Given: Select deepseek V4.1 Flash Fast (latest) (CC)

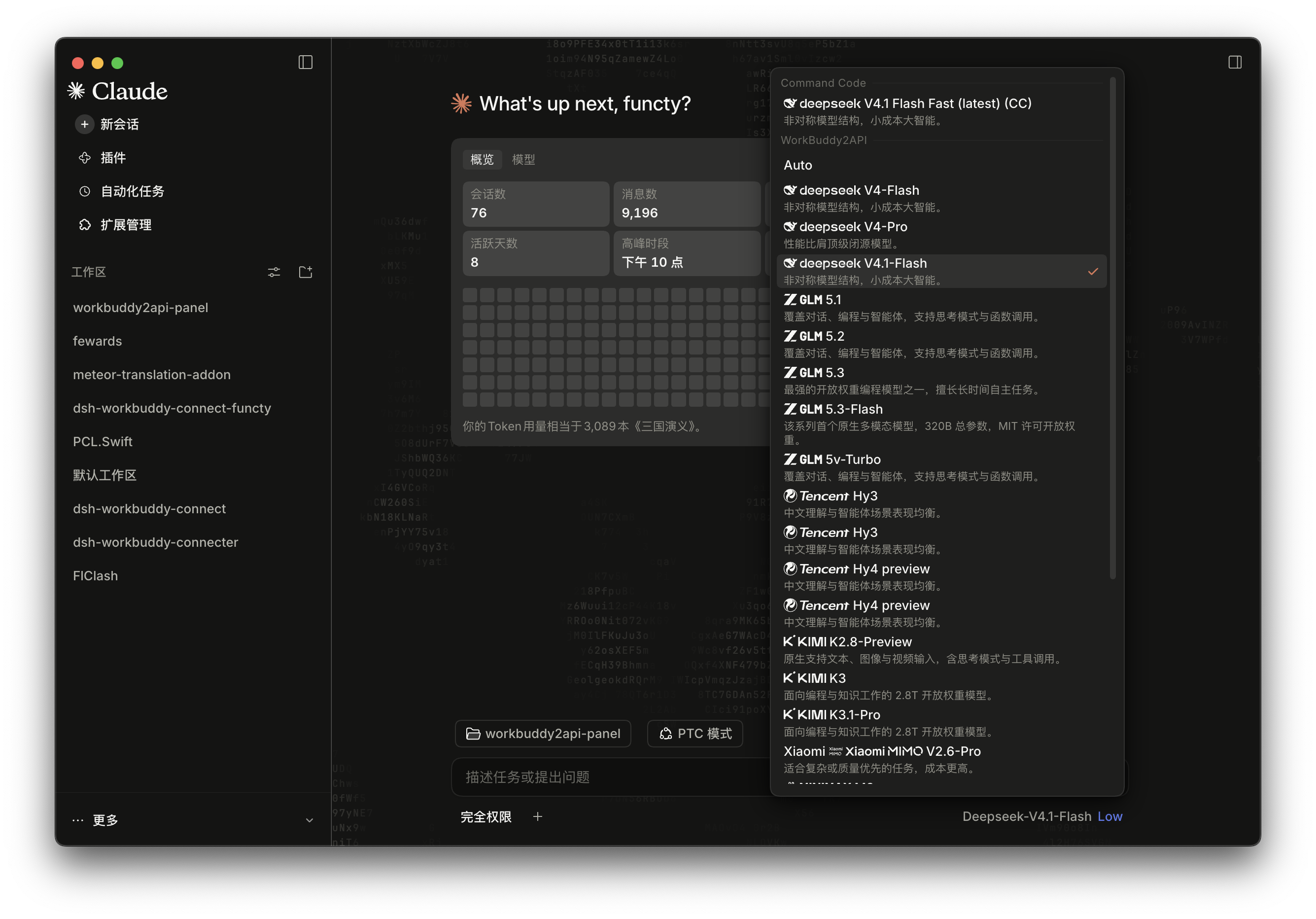Looking at the screenshot, I should pyautogui.click(x=941, y=111).
